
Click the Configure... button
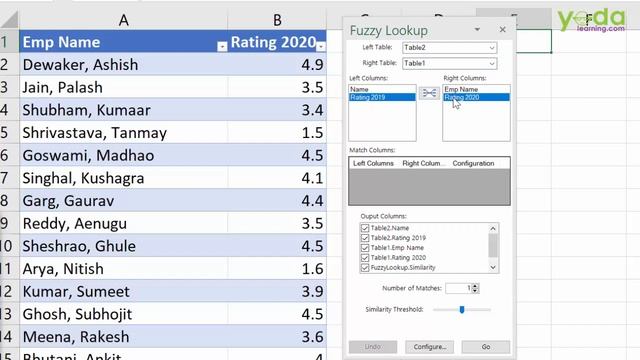pyautogui.click(x=429, y=347)
